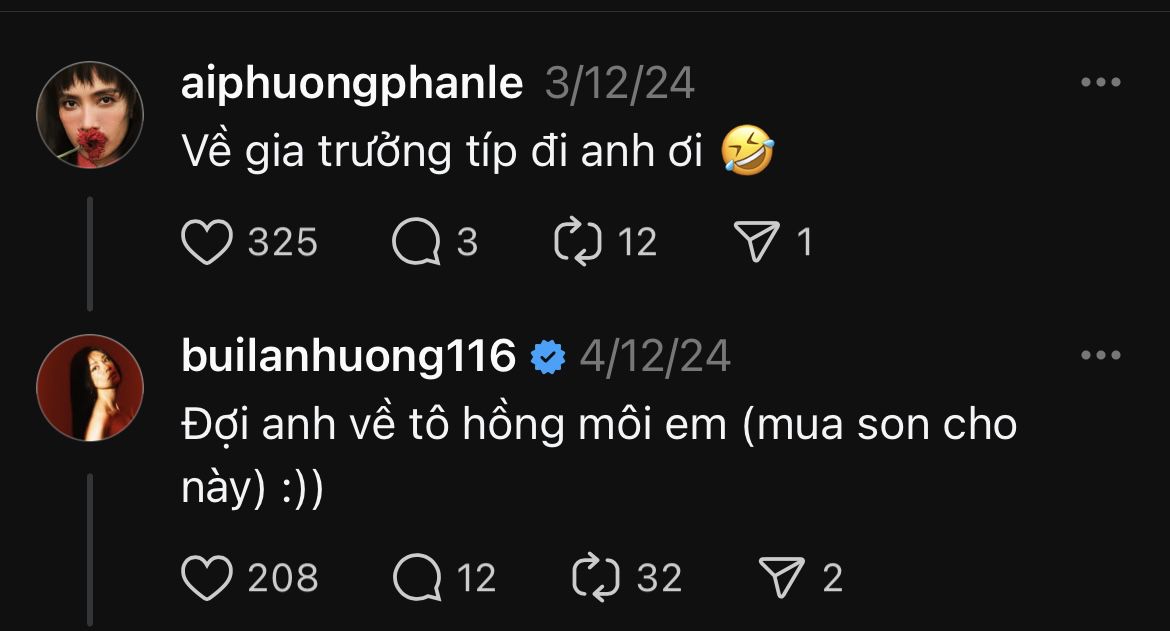
Task: Open the reply "Đợi anh về tô hồng môi em"
Action: coord(598,426)
